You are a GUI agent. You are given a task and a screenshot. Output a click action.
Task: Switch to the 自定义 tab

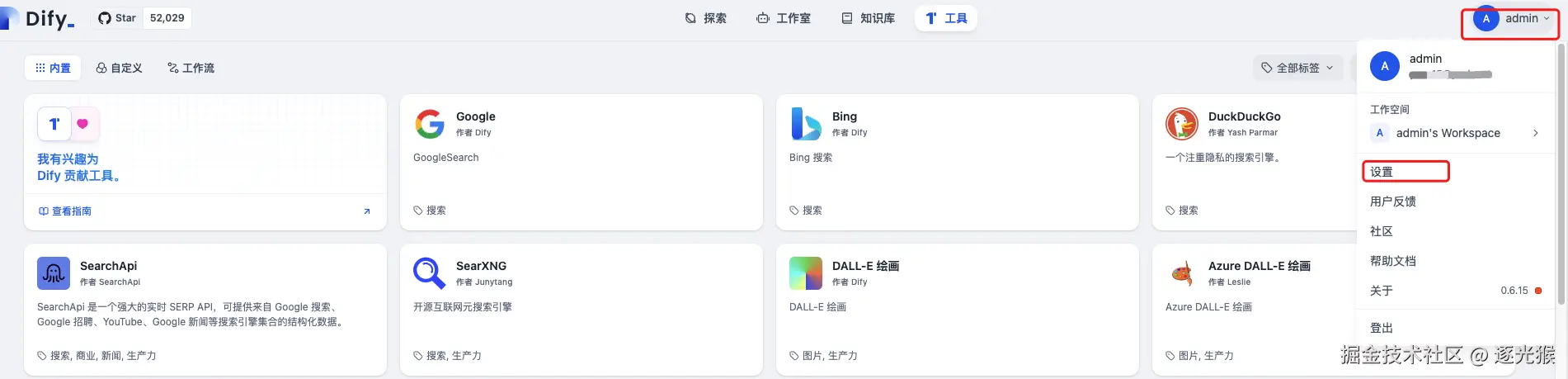coord(120,68)
